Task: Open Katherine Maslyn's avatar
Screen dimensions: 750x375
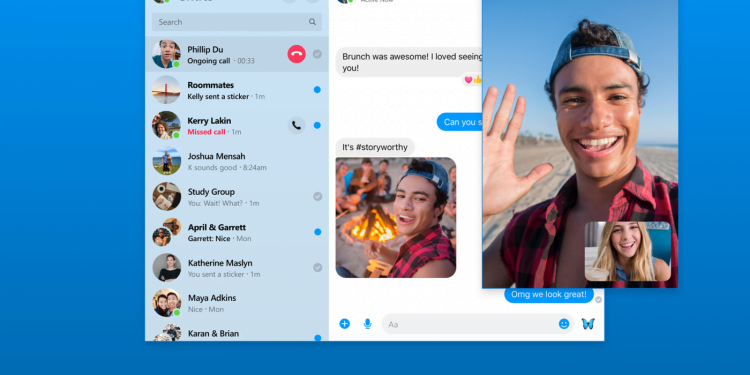Action: tap(166, 267)
